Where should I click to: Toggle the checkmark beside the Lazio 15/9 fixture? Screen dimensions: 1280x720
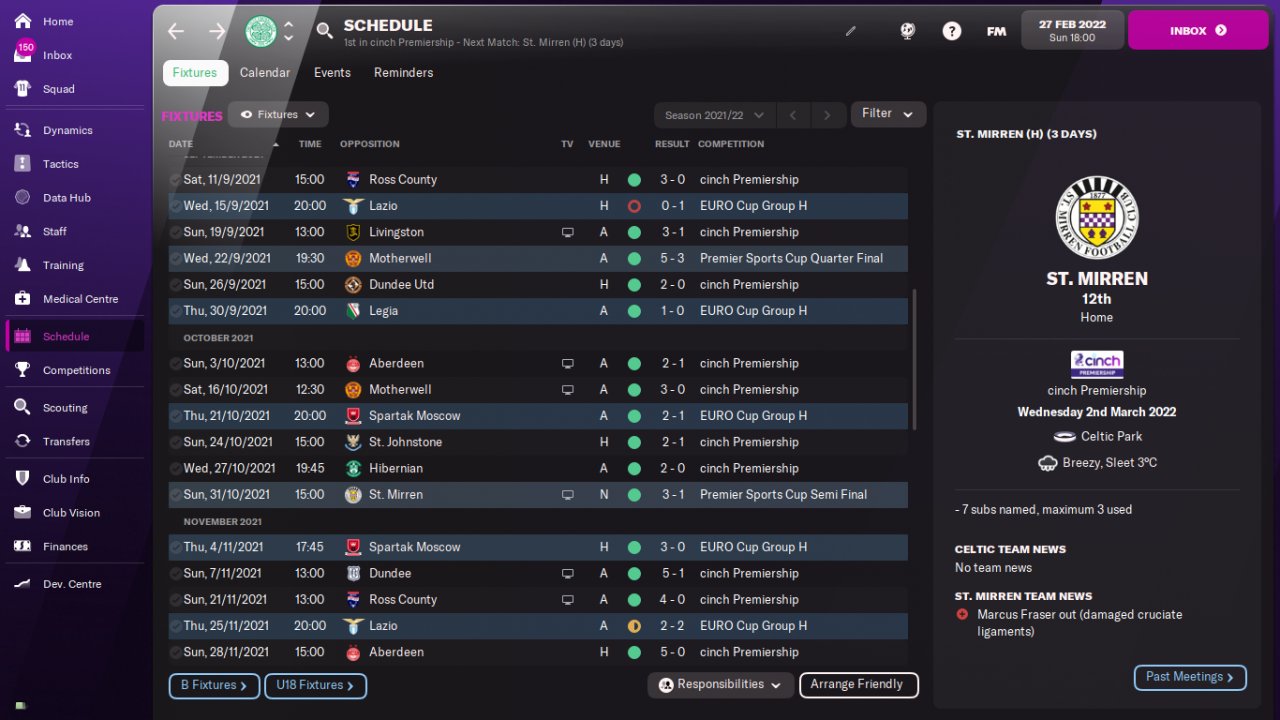(x=175, y=206)
